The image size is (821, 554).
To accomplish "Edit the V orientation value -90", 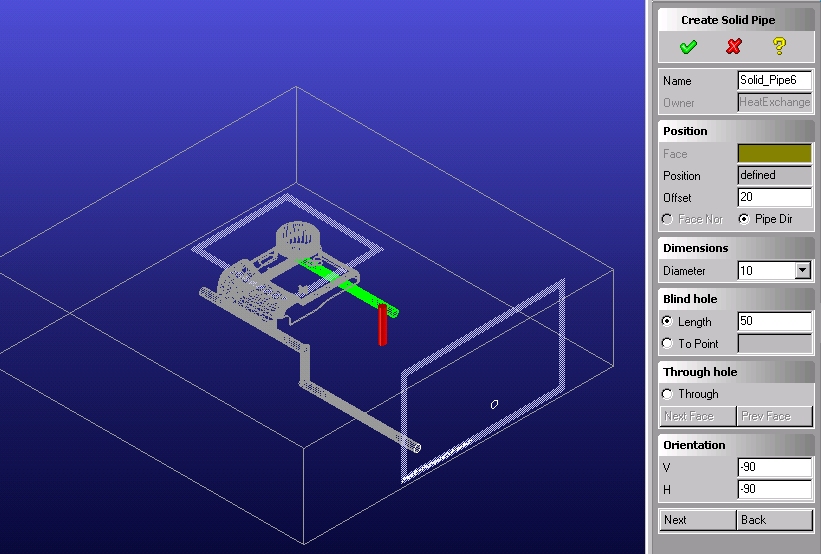I will 774,467.
